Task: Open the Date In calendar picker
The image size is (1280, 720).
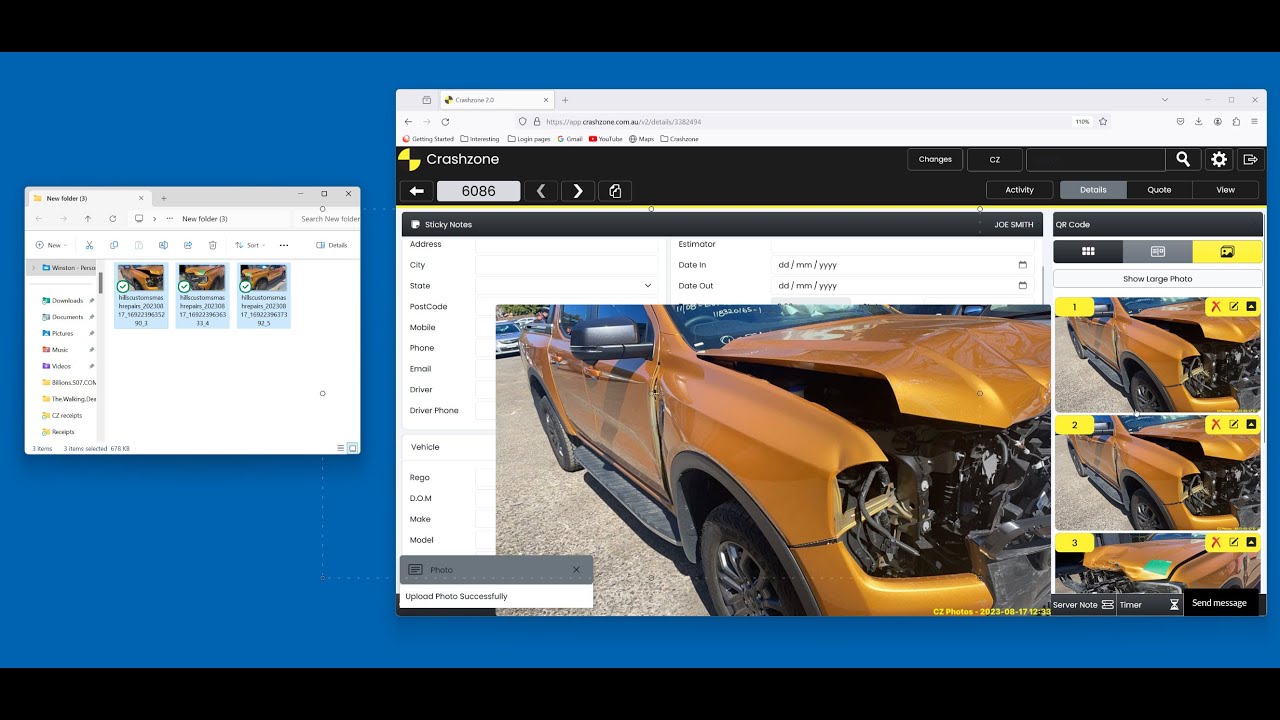Action: point(1022,265)
